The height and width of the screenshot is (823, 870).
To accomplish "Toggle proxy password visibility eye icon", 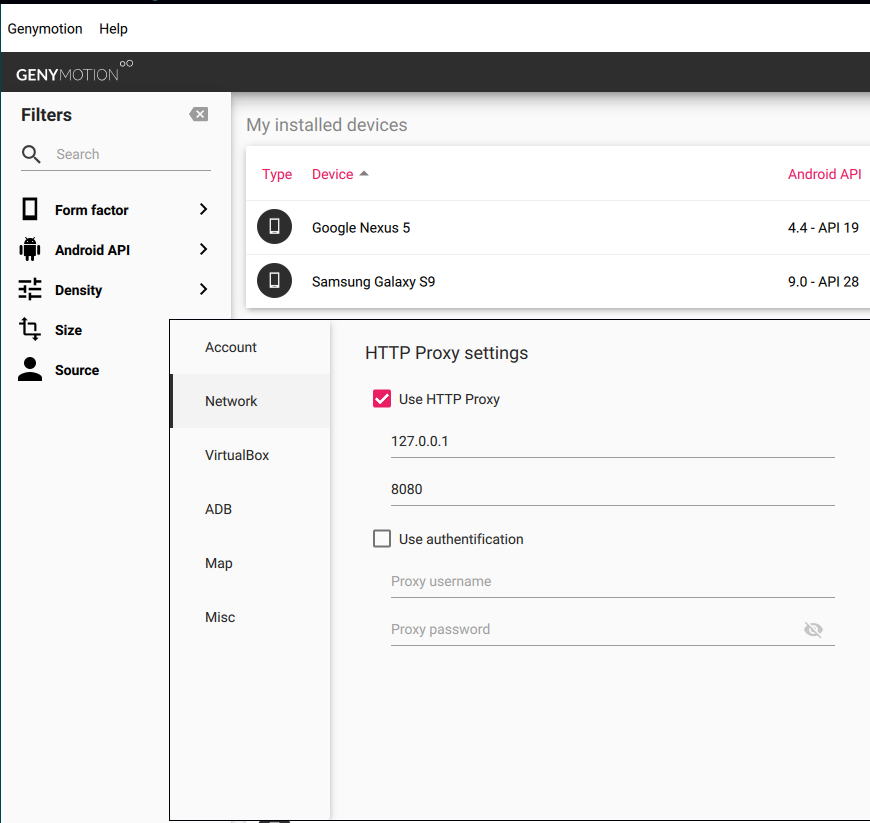I will [813, 629].
